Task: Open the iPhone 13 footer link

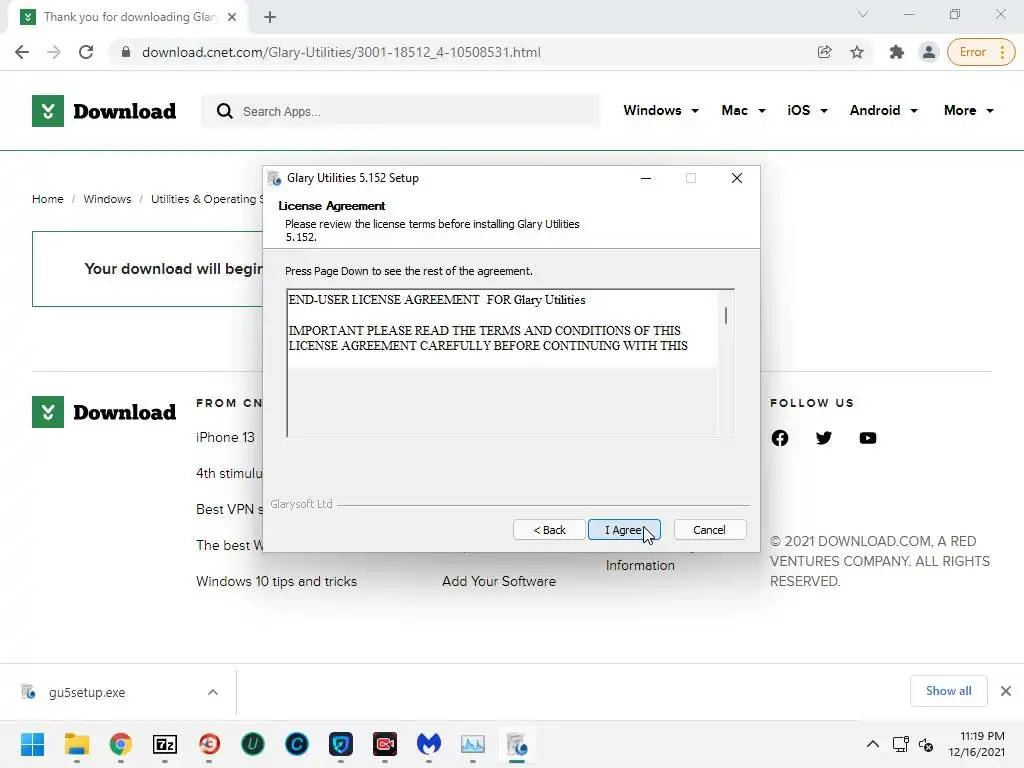Action: (x=225, y=438)
